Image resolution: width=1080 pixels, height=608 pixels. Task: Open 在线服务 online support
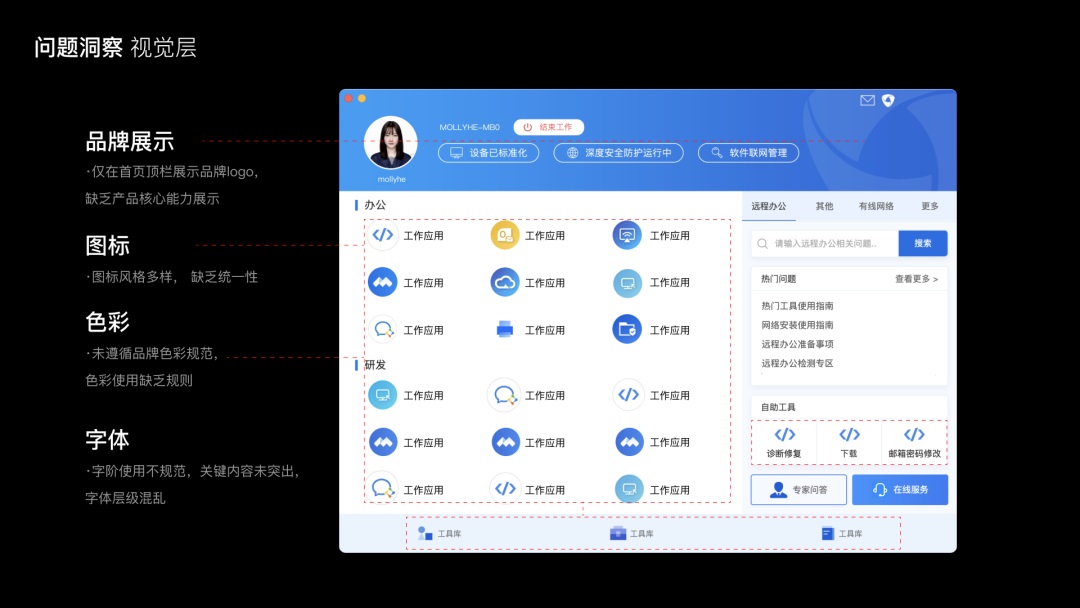click(x=901, y=490)
